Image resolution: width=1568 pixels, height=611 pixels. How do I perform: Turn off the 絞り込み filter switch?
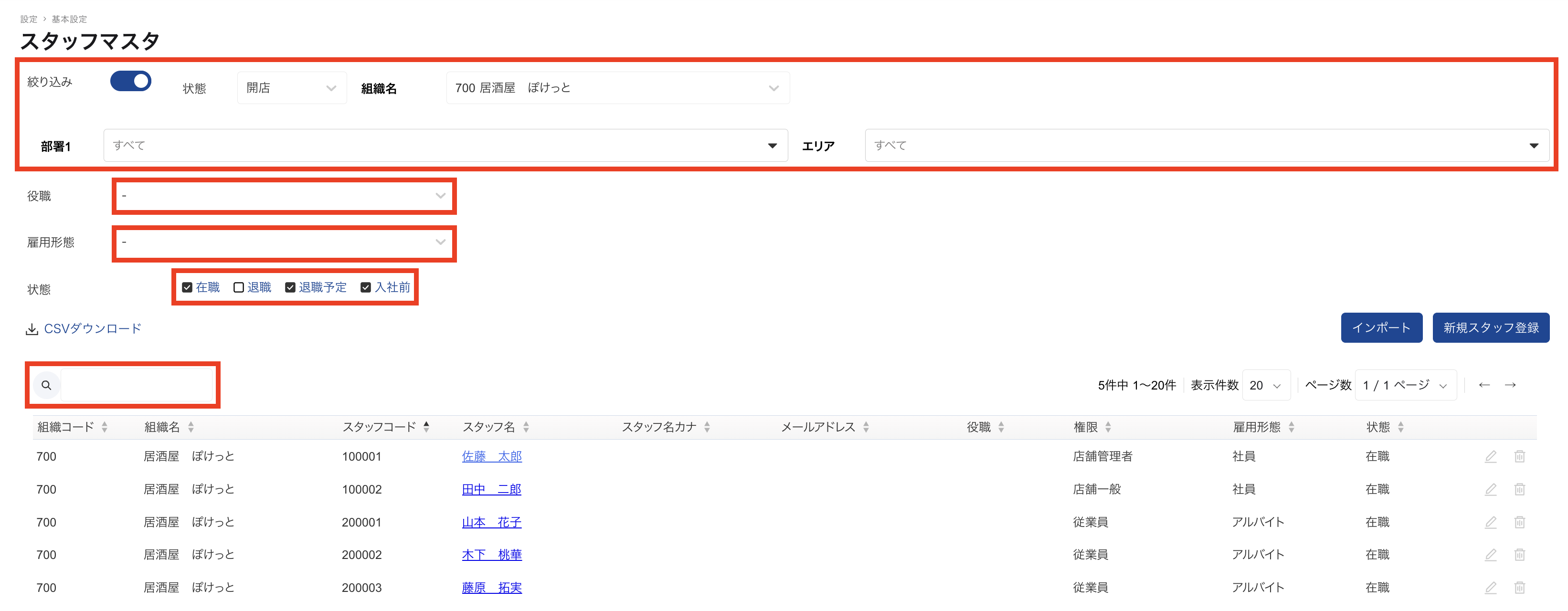(130, 81)
